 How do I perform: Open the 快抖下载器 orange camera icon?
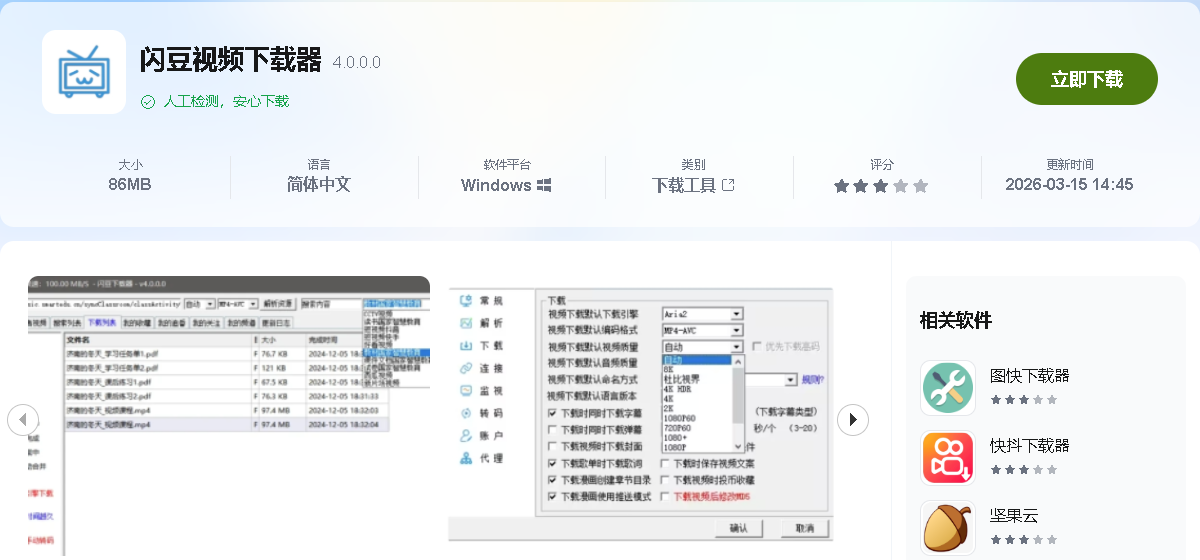948,458
